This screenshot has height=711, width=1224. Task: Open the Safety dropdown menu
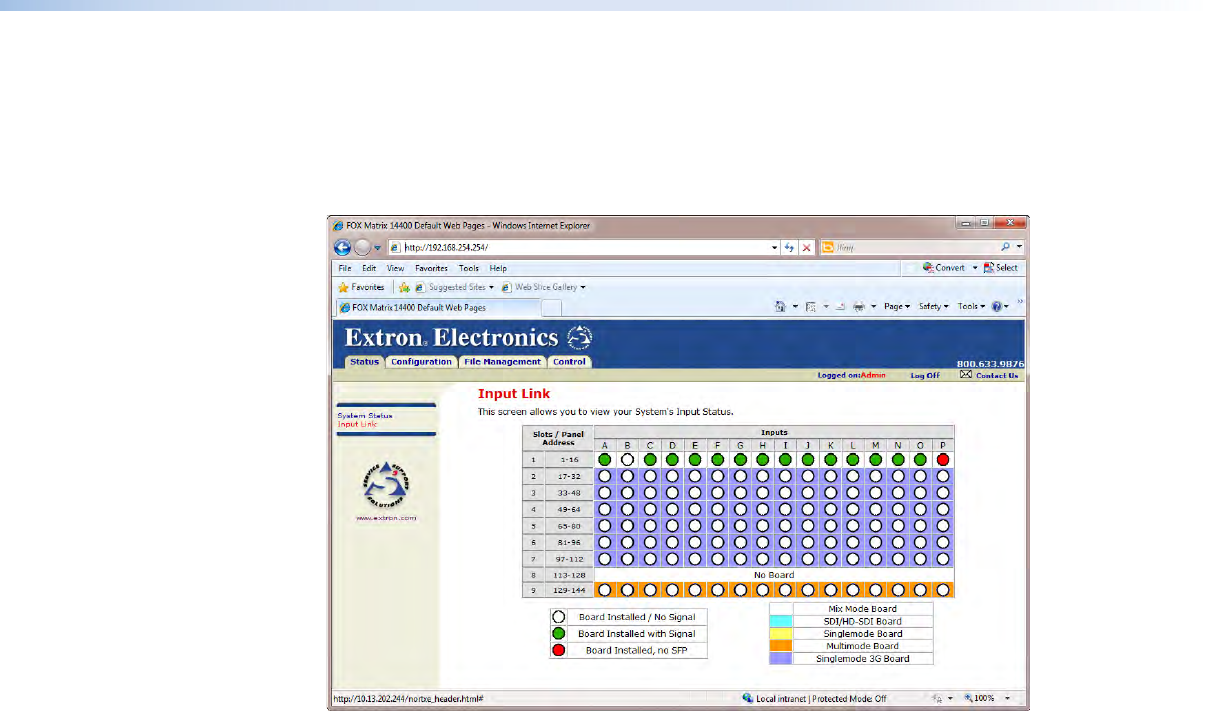[934, 307]
